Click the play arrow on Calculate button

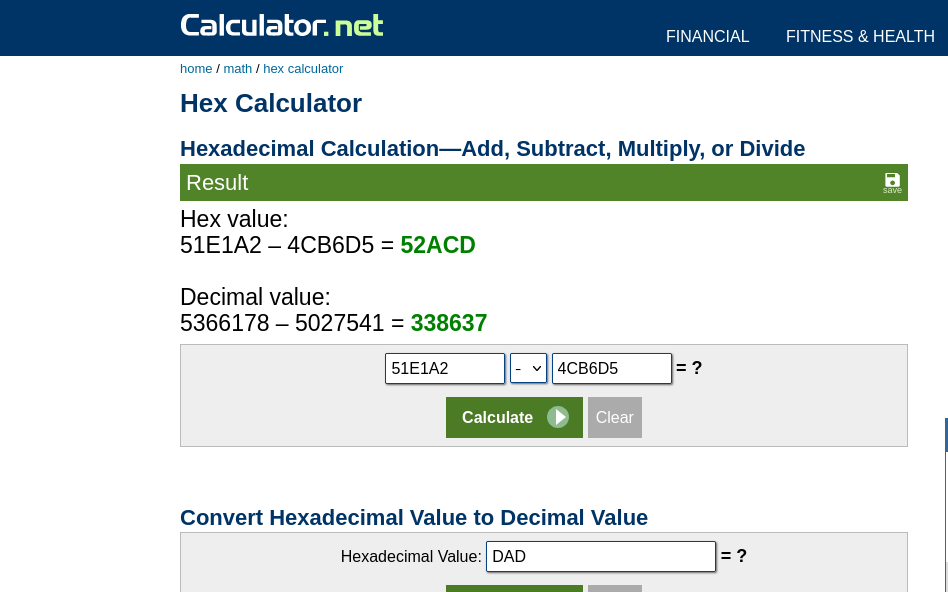click(x=558, y=417)
